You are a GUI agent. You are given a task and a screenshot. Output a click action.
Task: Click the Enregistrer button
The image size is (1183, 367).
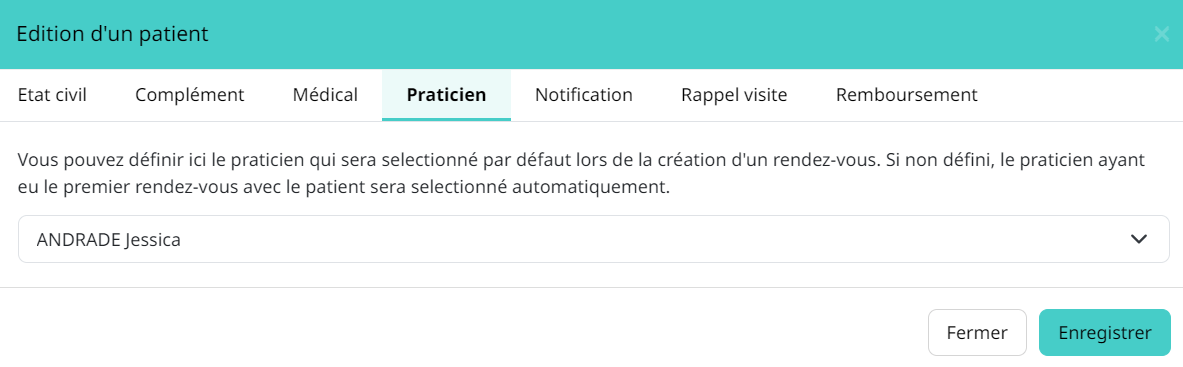point(1105,332)
